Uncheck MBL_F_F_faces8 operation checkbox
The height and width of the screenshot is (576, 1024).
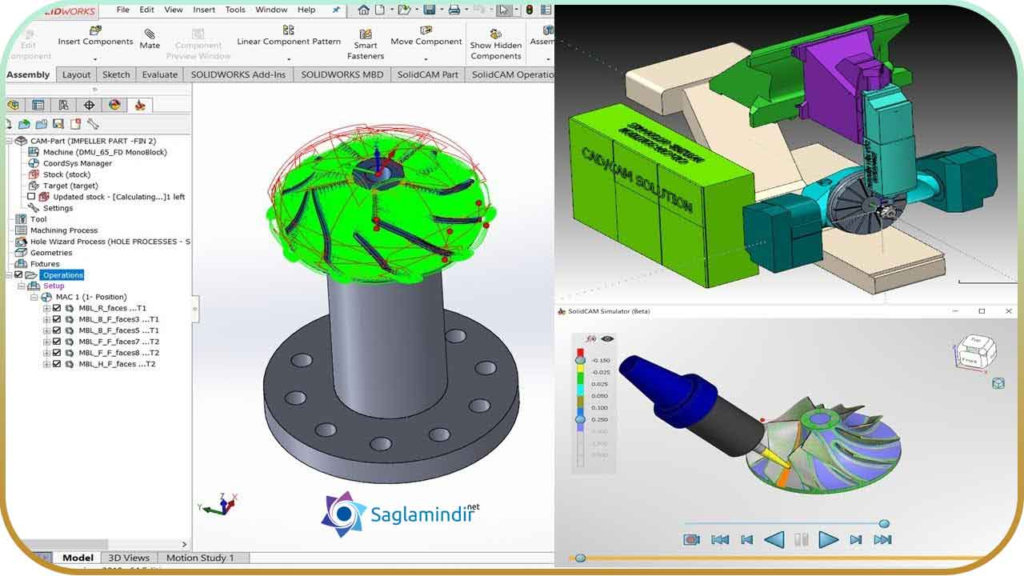(x=57, y=353)
